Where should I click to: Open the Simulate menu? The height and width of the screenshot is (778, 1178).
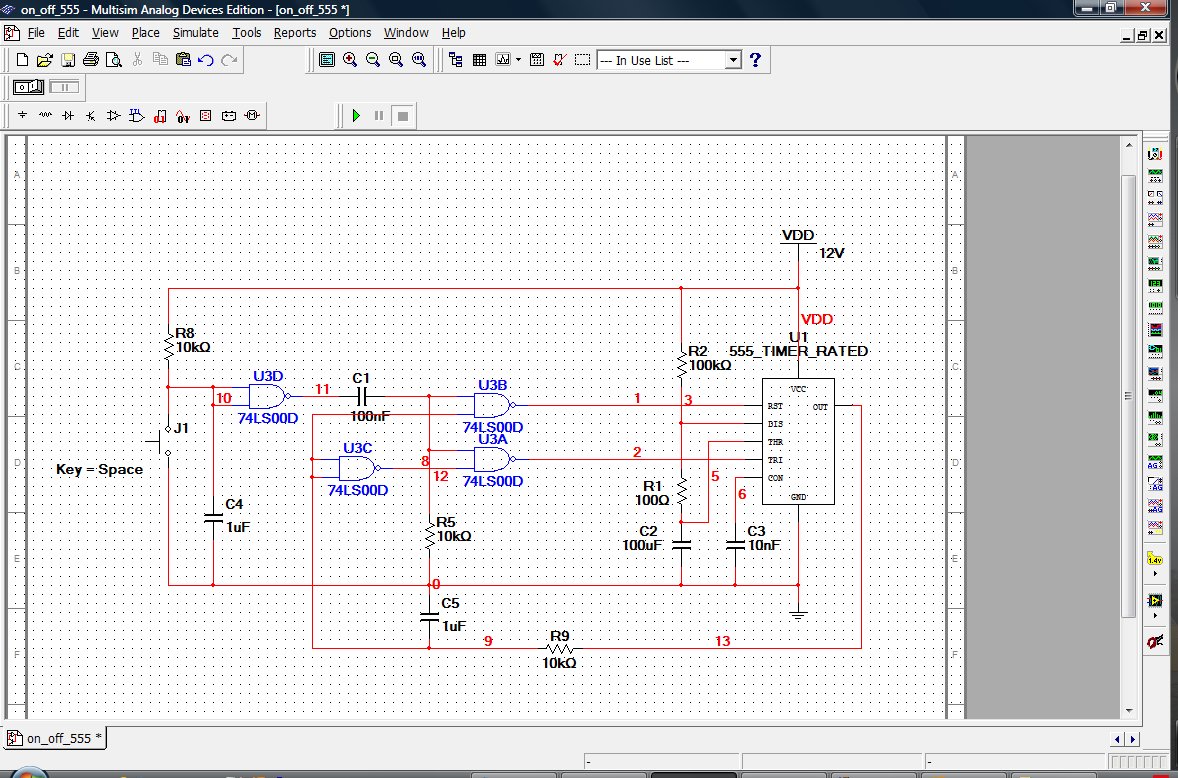click(x=195, y=33)
